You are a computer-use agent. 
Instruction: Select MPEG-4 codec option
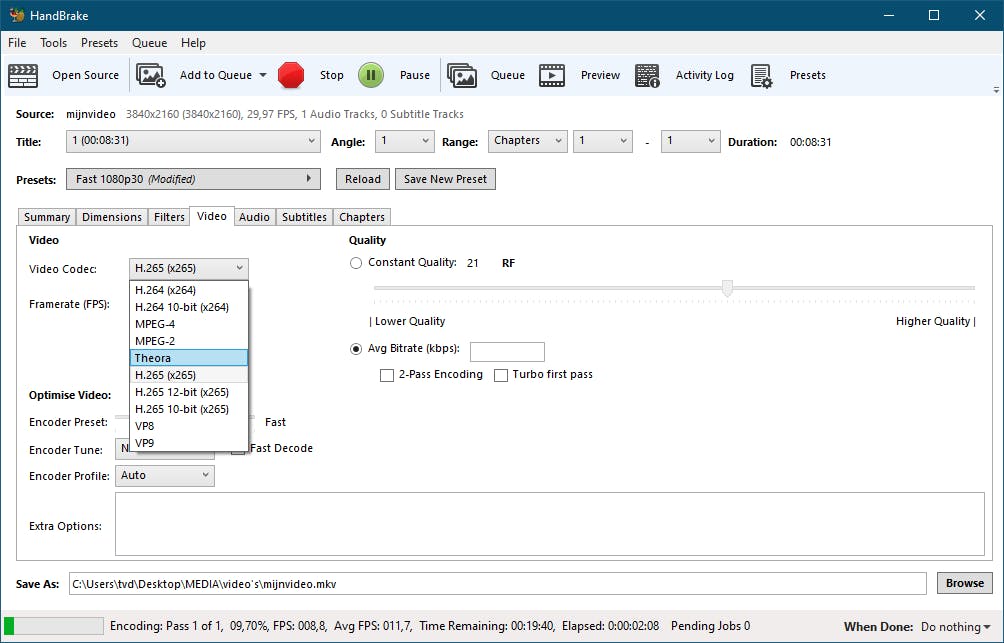tap(188, 324)
